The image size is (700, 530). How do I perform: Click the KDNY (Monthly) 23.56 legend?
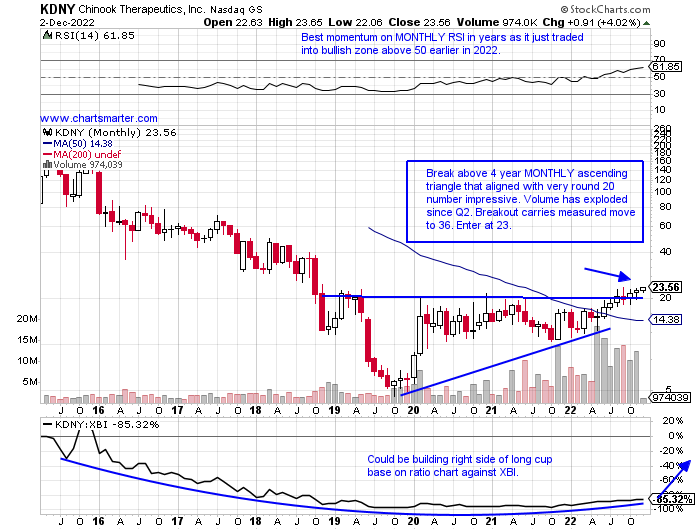(x=116, y=133)
